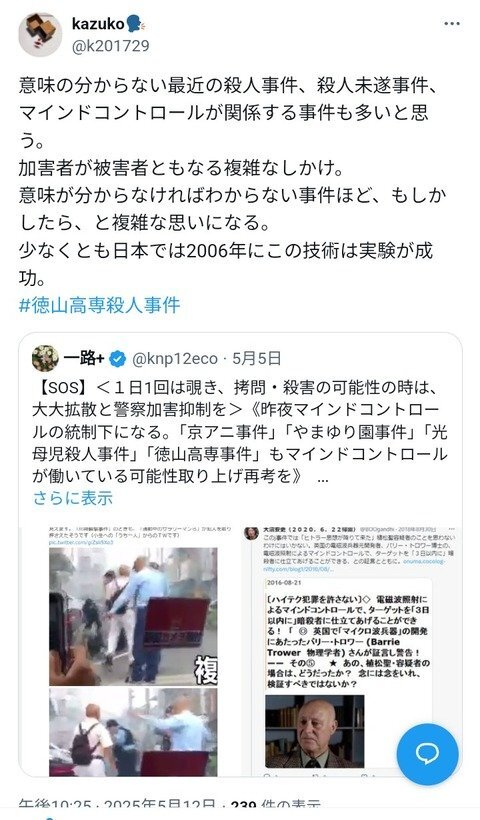Viewport: 480px width, 820px height.
Task: Click the main tweet text body
Action: [233, 181]
